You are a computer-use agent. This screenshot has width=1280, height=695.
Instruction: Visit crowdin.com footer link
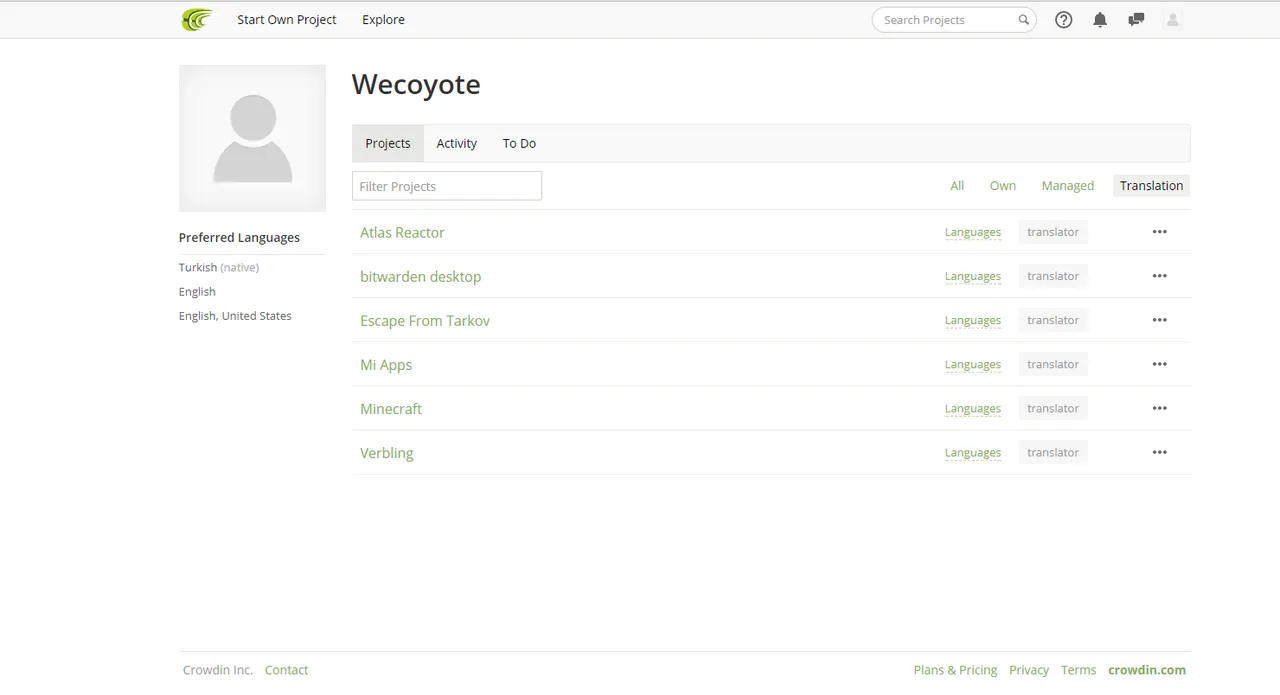(1147, 670)
